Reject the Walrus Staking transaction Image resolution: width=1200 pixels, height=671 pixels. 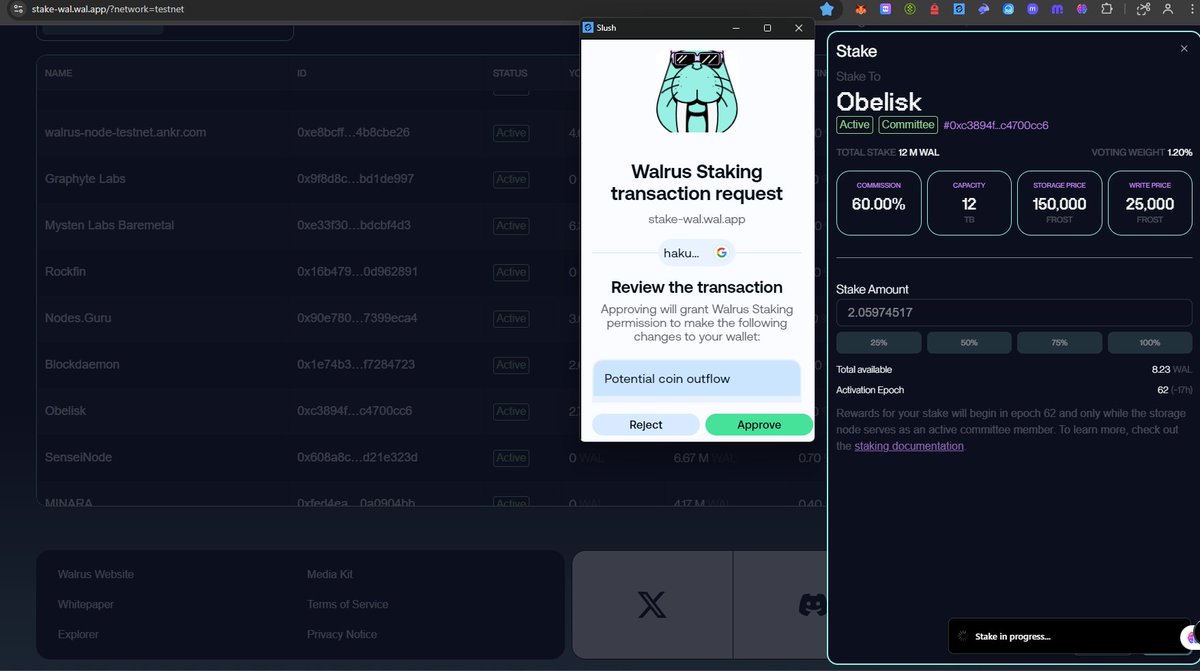646,425
